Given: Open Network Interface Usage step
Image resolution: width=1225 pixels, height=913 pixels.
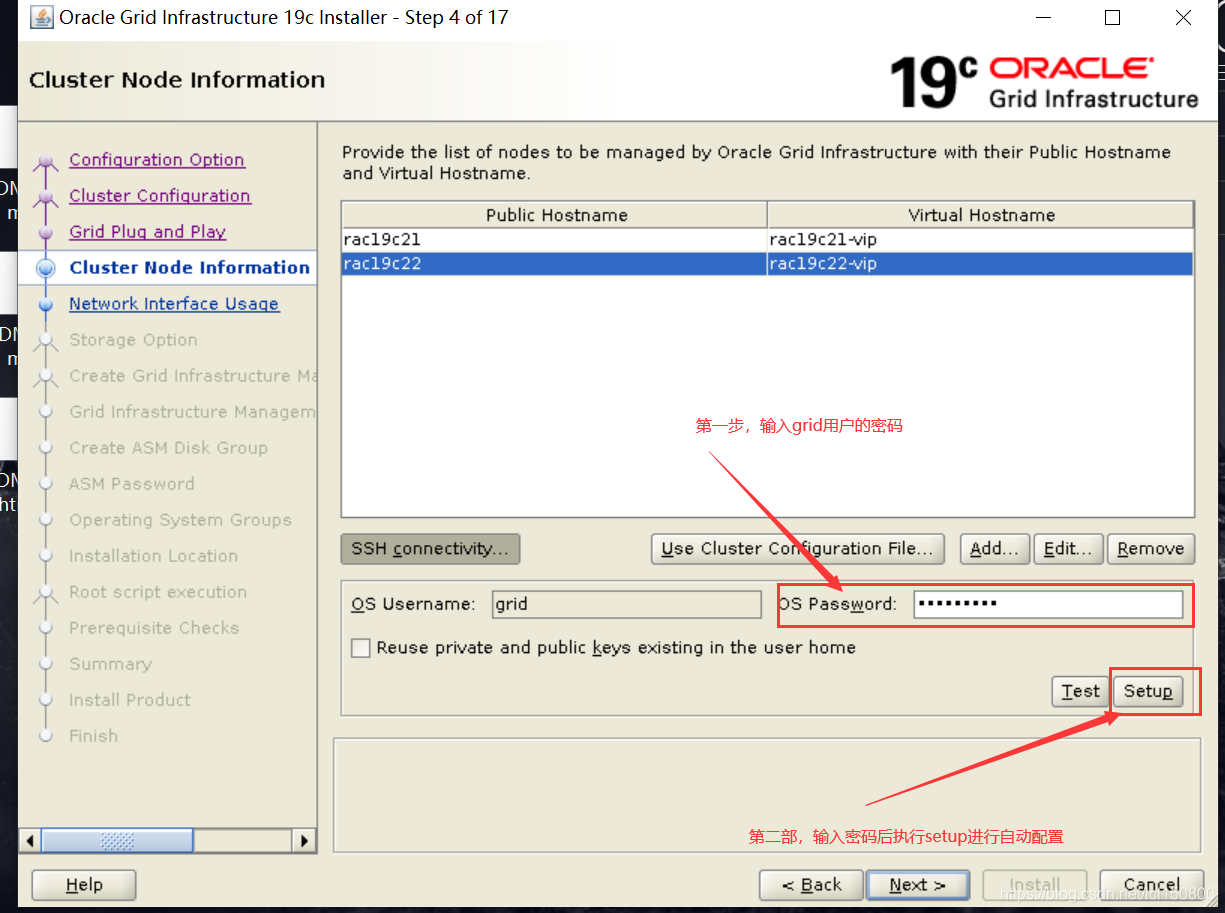Looking at the screenshot, I should tap(174, 304).
